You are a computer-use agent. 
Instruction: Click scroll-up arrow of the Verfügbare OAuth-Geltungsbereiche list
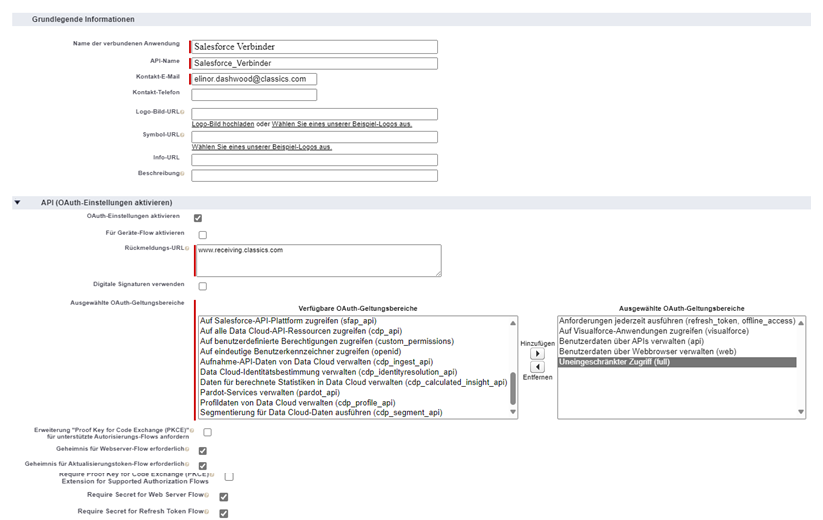coord(513,323)
